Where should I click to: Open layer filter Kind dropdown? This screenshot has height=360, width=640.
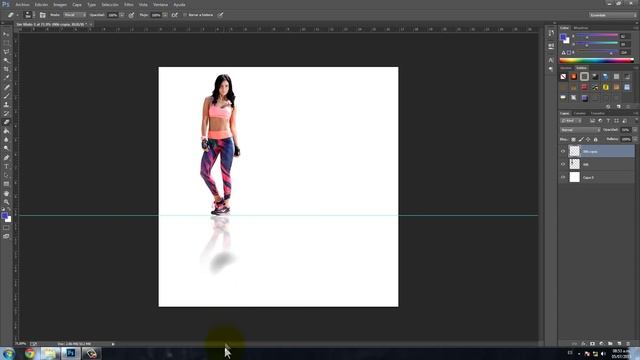pos(571,121)
